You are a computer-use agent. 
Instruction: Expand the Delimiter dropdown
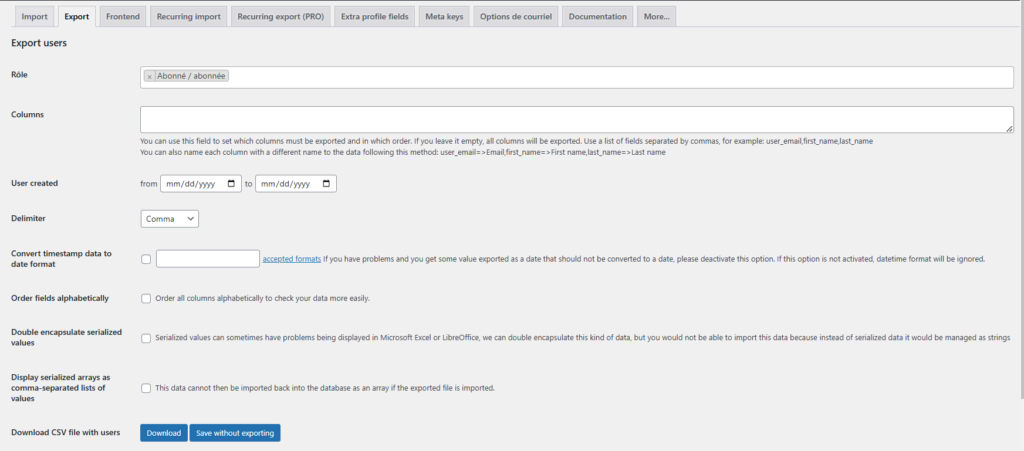pos(170,218)
